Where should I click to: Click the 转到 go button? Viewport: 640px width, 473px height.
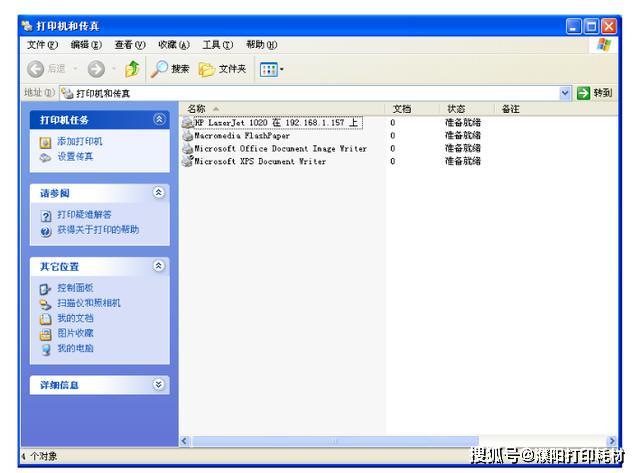[x=594, y=93]
